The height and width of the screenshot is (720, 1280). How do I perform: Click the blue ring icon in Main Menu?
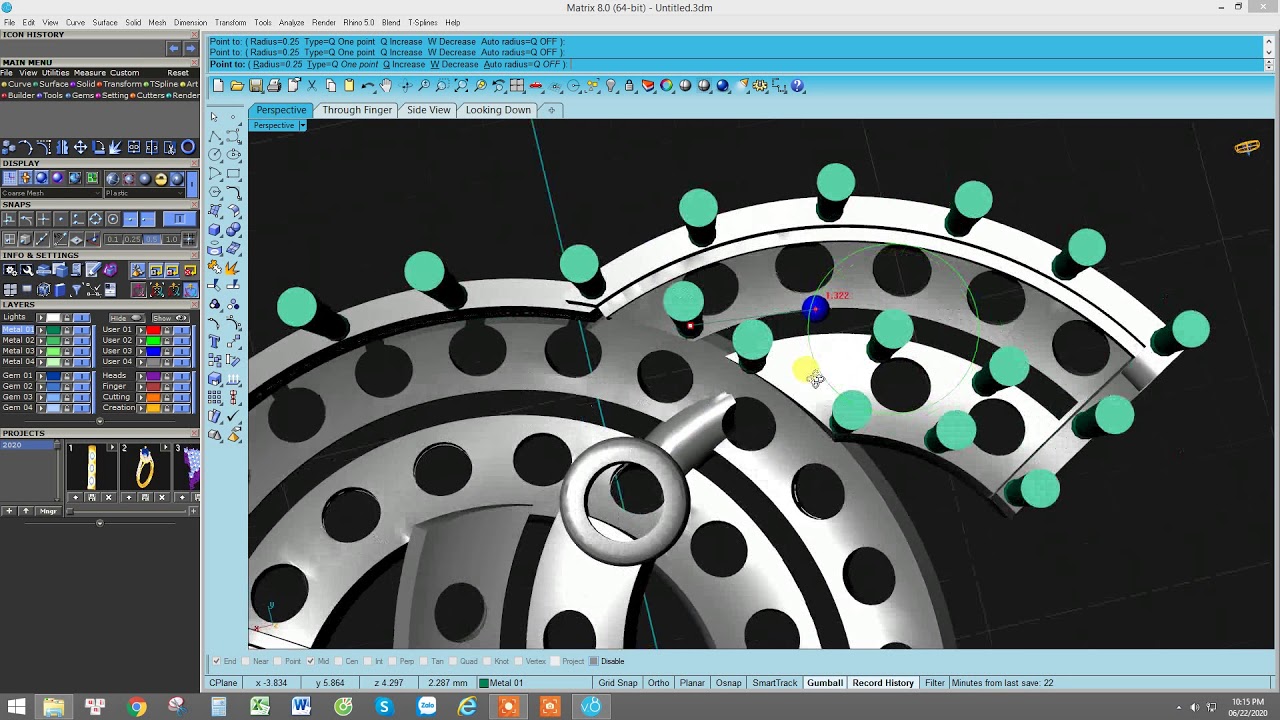tap(188, 147)
